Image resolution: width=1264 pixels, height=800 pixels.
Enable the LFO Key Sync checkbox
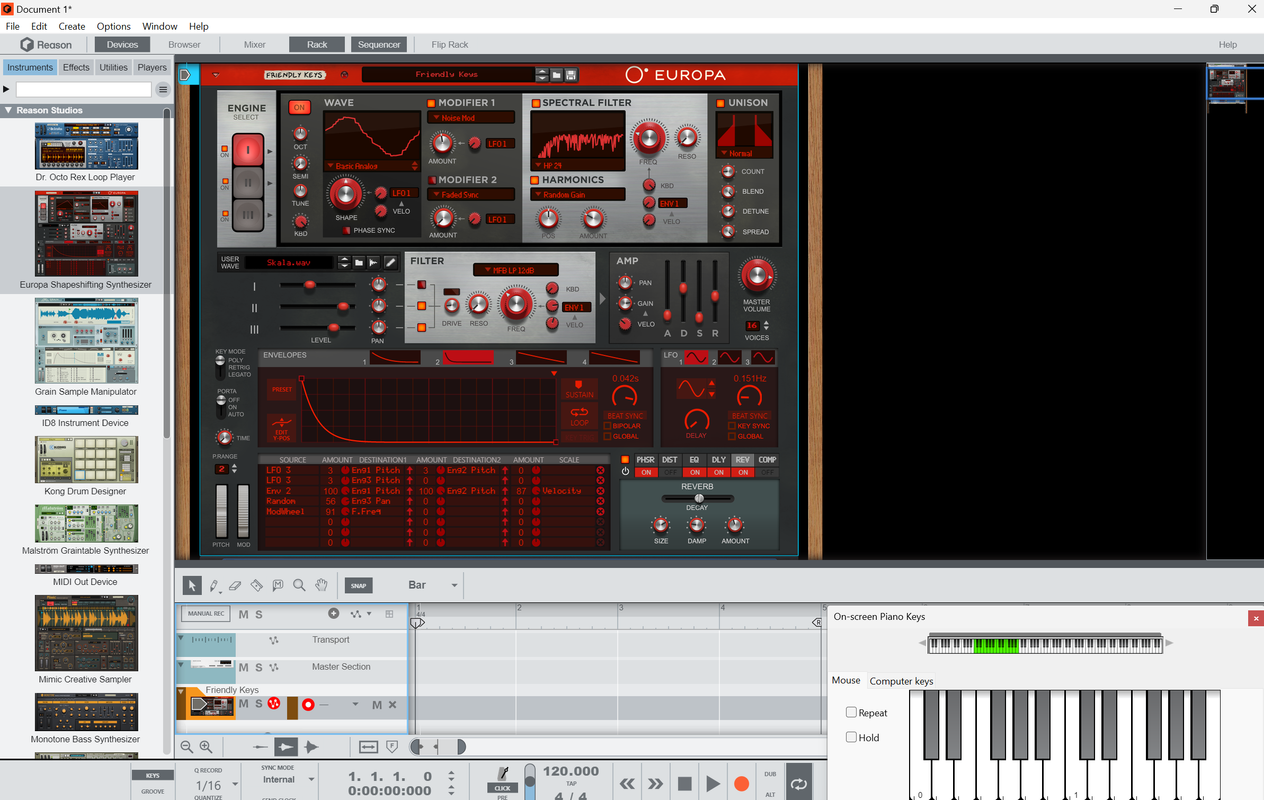tap(731, 426)
